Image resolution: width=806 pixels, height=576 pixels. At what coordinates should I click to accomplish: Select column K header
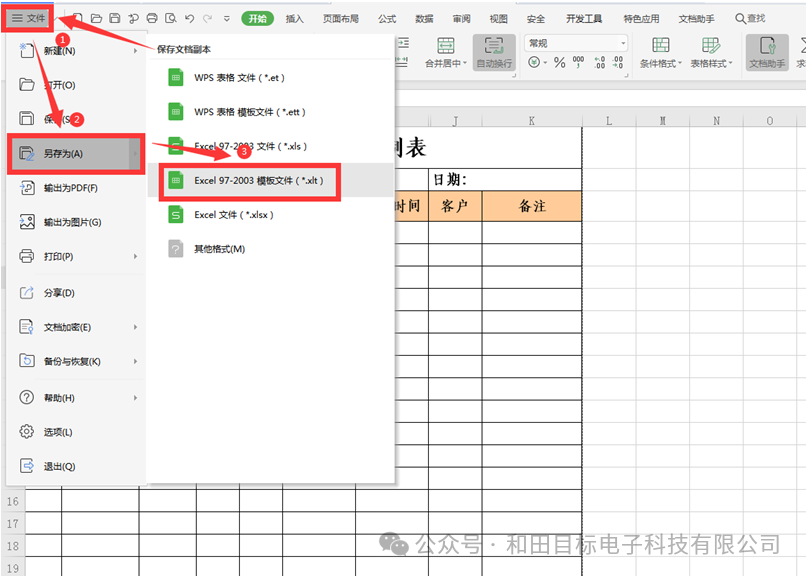point(532,121)
